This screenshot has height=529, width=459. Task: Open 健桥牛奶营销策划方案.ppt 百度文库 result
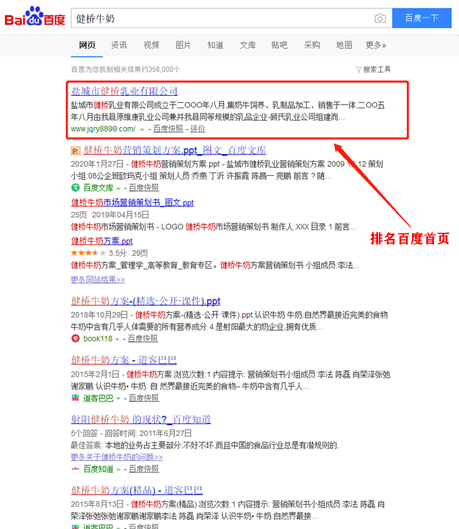click(175, 150)
